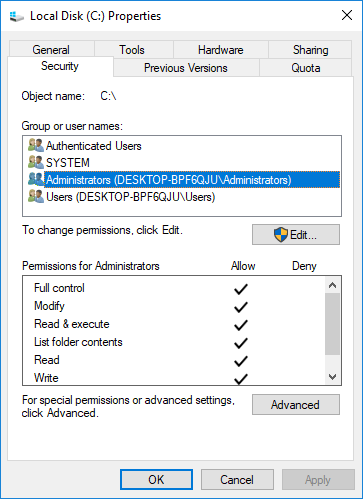Select Users (DESKTOP-BPF6QJU\Users) entry
The width and height of the screenshot is (363, 499).
[x=131, y=197]
